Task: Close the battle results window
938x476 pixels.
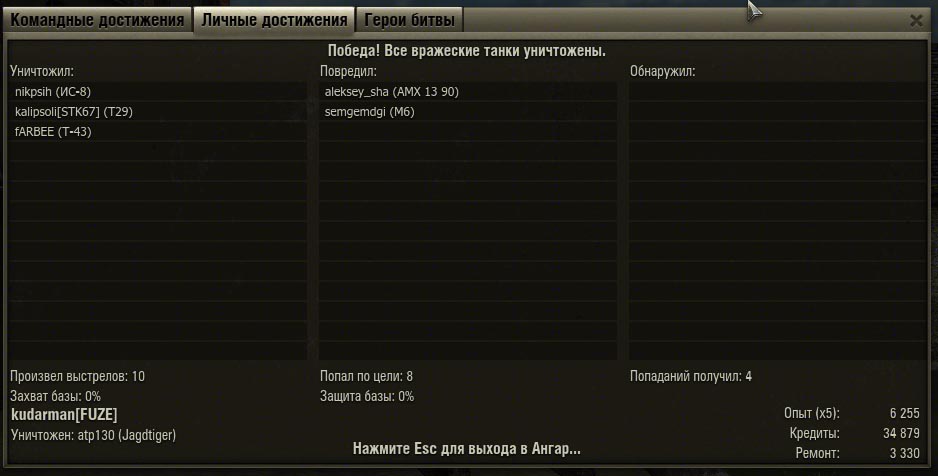Action: (x=916, y=21)
